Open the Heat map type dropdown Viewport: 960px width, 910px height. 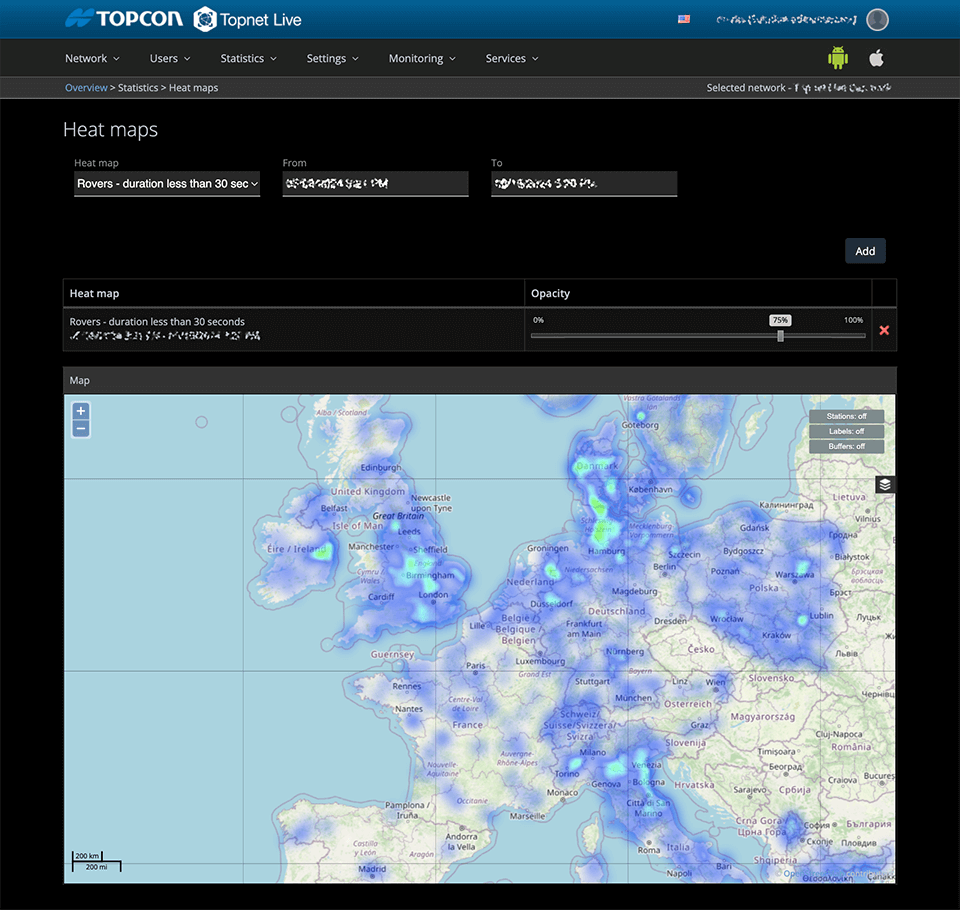[x=167, y=184]
